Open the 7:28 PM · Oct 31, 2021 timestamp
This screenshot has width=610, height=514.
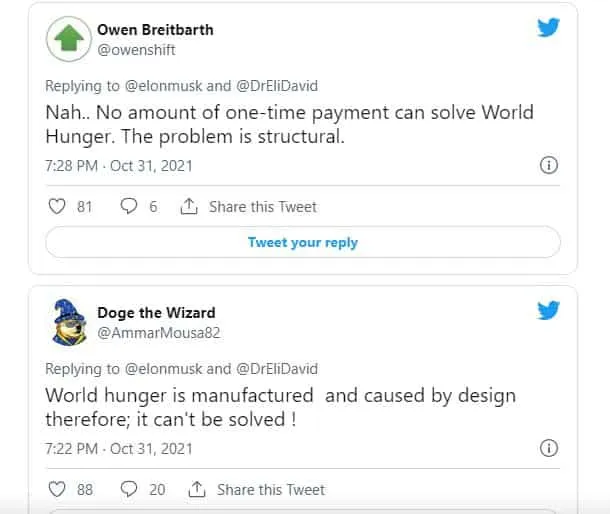click(119, 166)
